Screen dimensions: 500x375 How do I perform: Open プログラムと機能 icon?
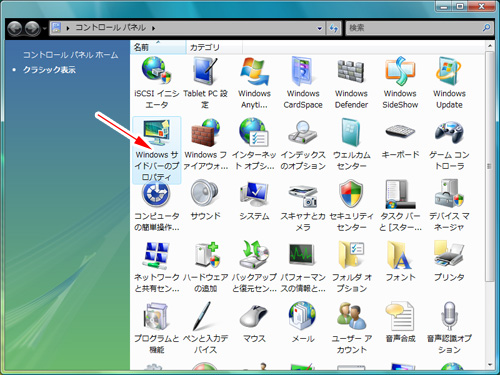coord(156,316)
